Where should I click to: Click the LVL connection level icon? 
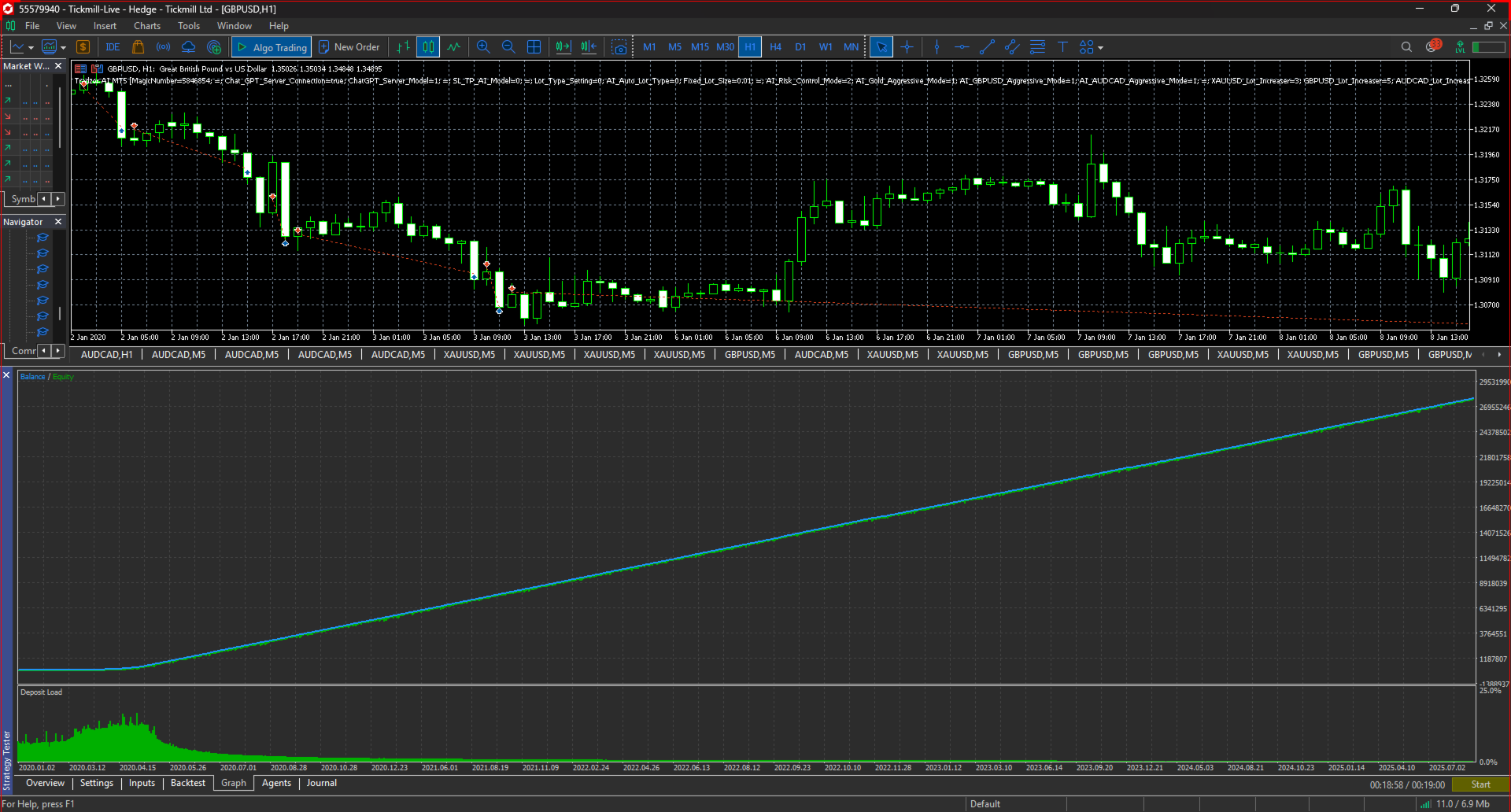coord(1460,47)
